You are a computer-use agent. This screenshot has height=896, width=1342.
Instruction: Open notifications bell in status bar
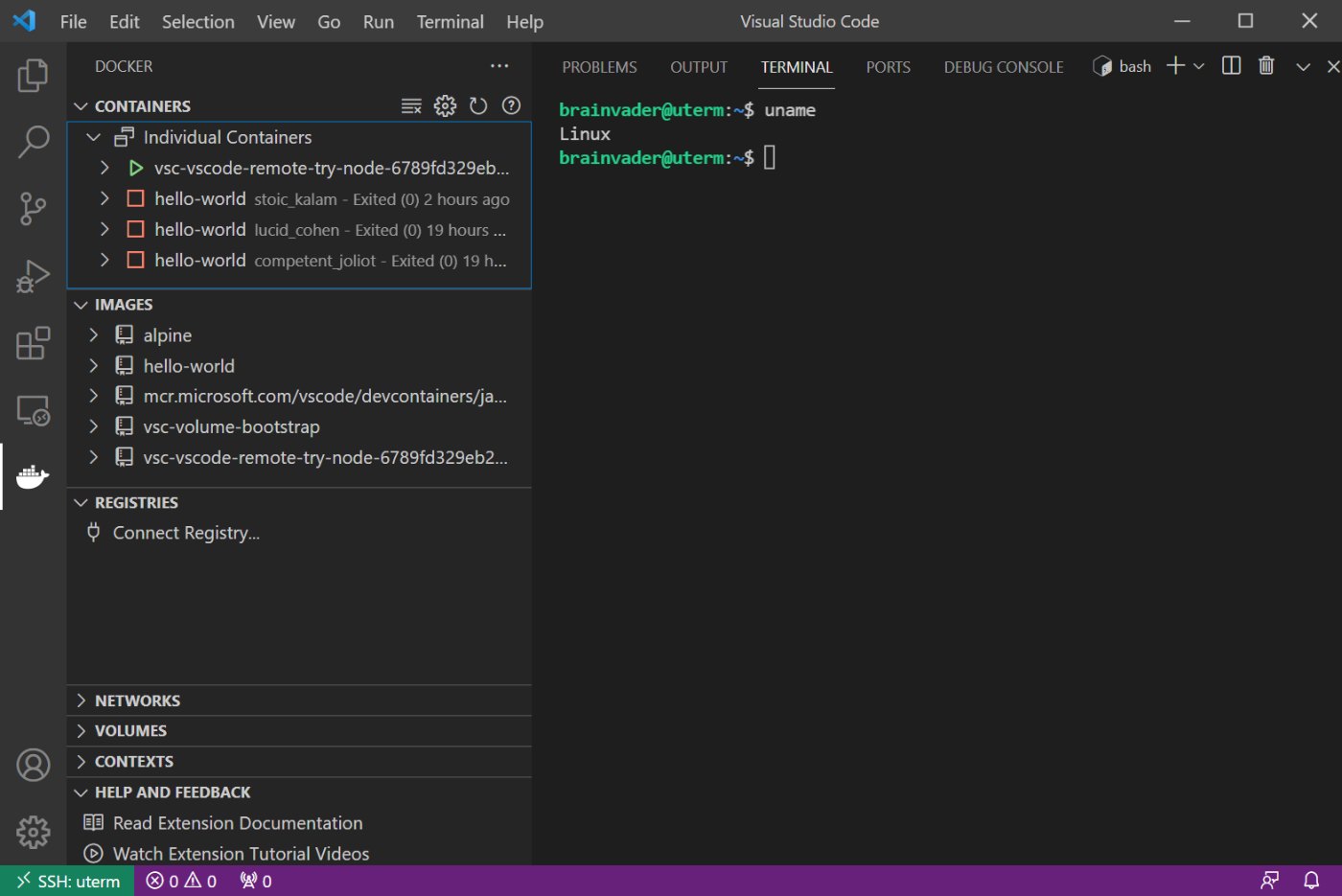pyautogui.click(x=1311, y=881)
